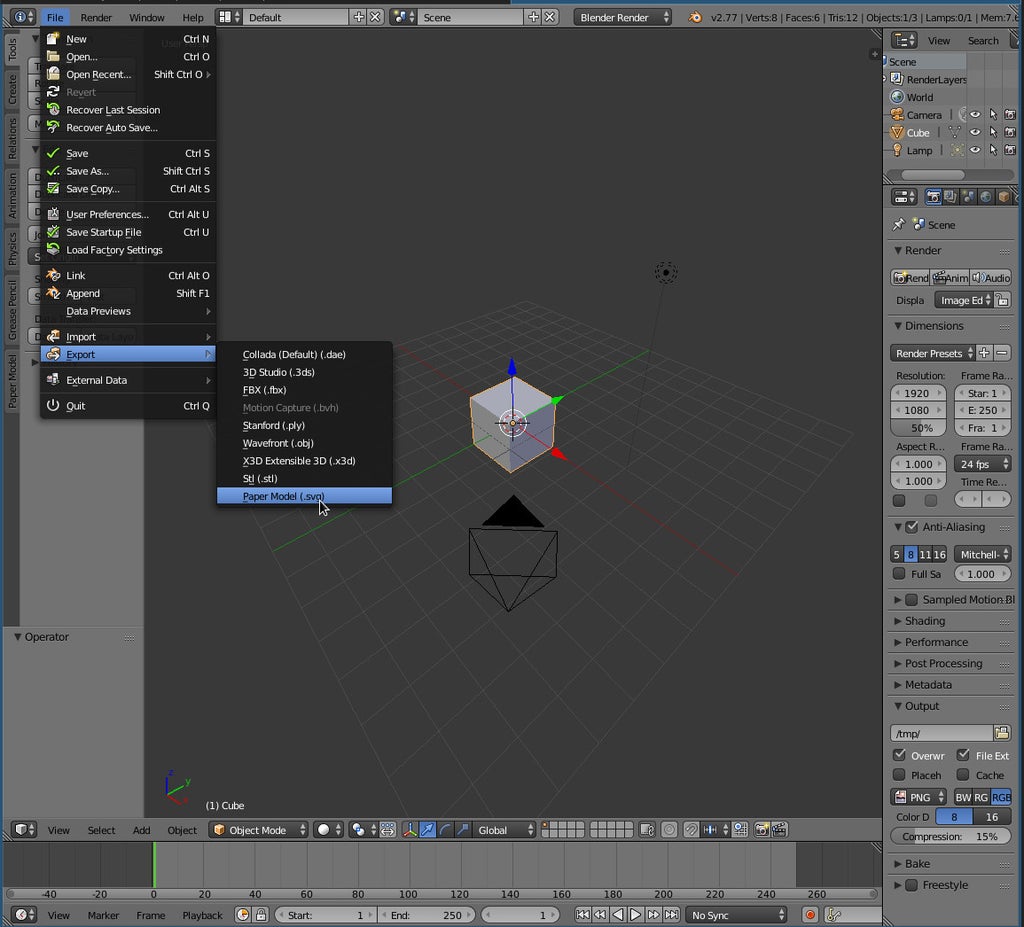Open the Object Mode dropdown
The image size is (1024, 927).
[258, 830]
